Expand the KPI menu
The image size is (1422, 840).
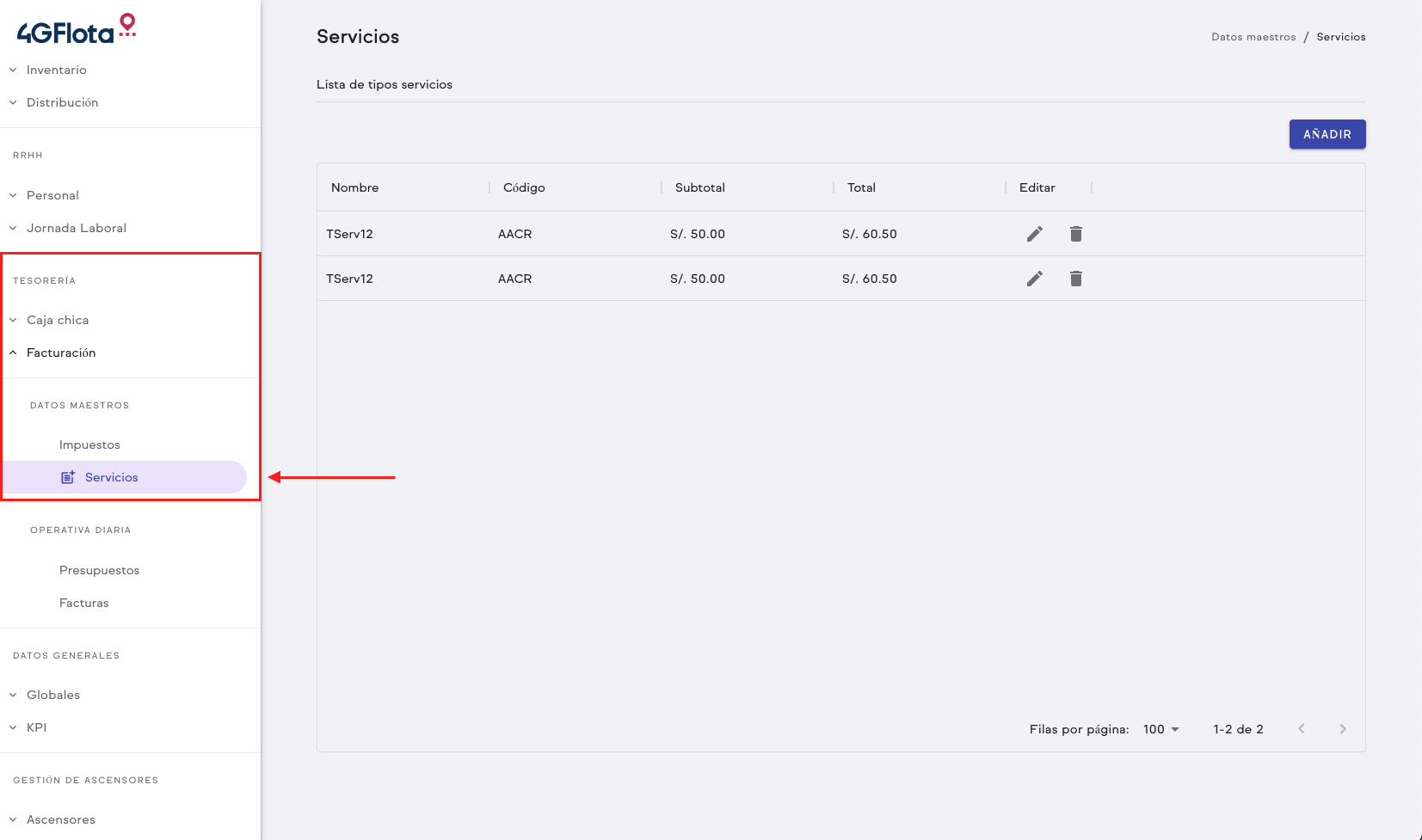click(36, 727)
